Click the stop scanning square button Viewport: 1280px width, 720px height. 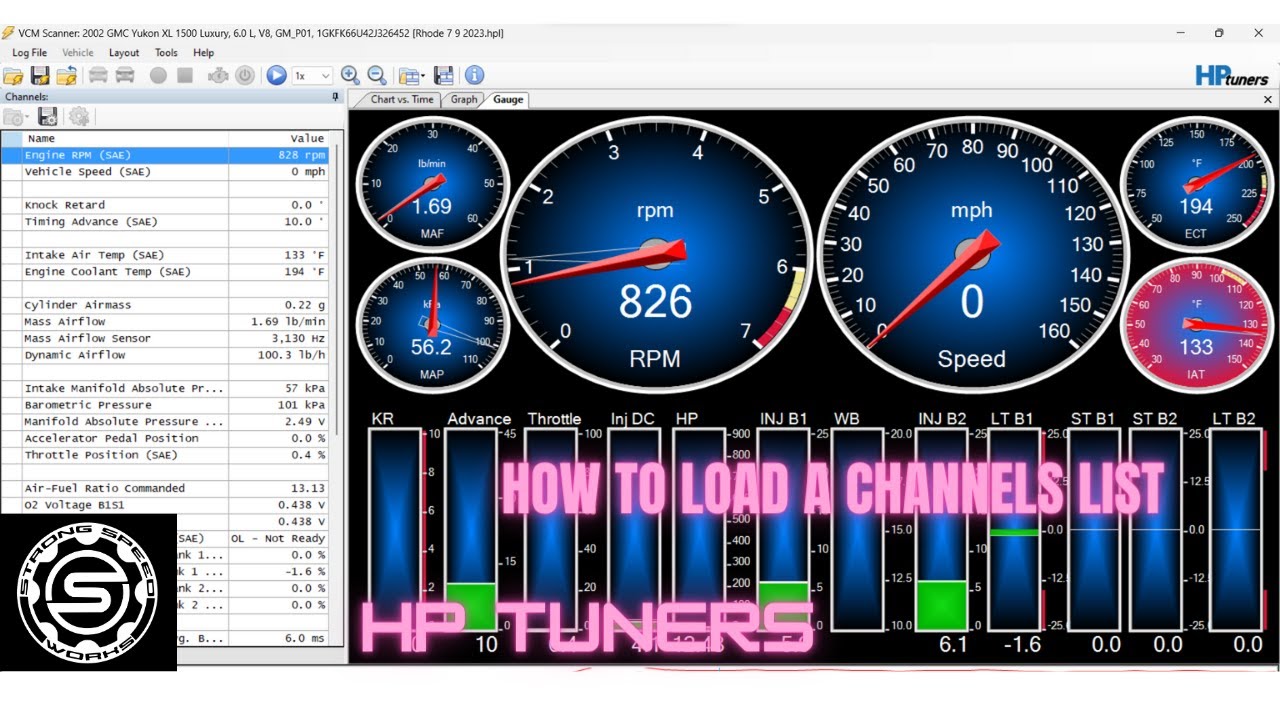[185, 75]
